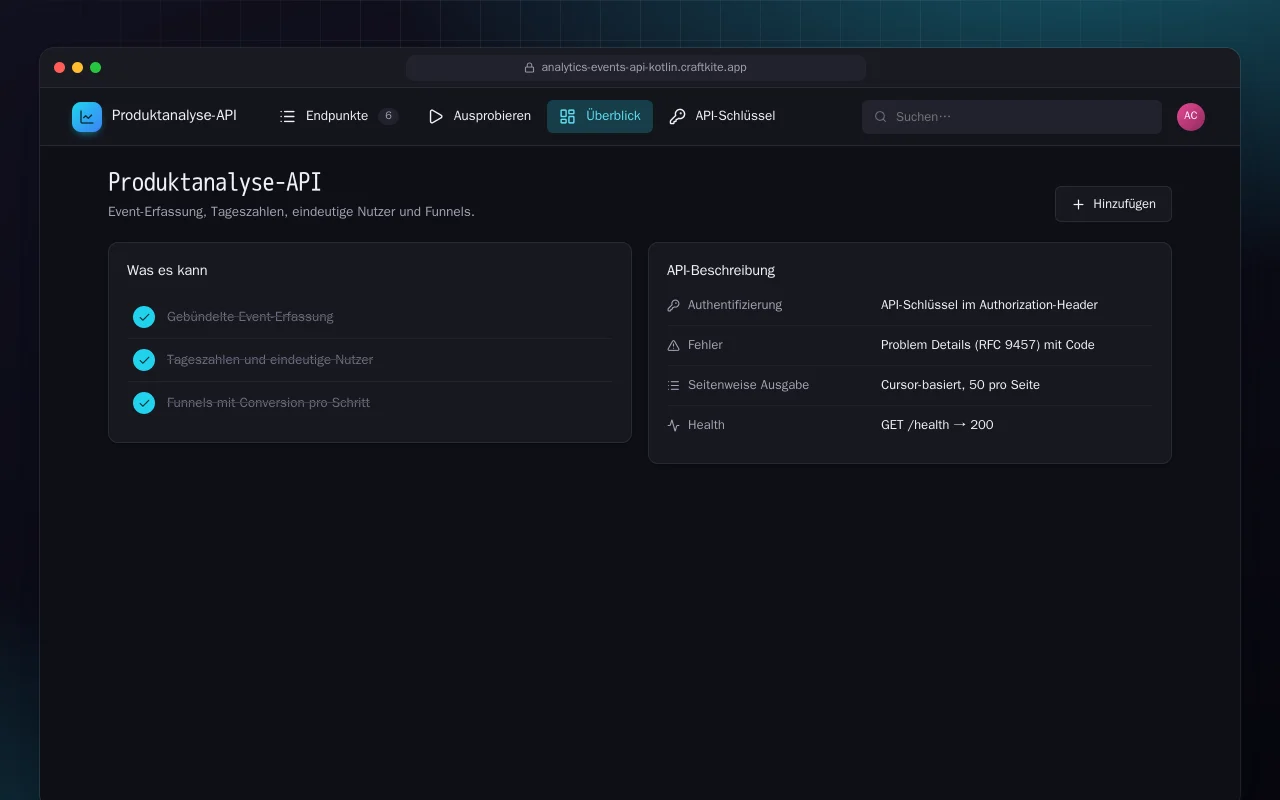The width and height of the screenshot is (1280, 800).
Task: Click the plus icon on Hinzufügen
Action: click(x=1078, y=204)
